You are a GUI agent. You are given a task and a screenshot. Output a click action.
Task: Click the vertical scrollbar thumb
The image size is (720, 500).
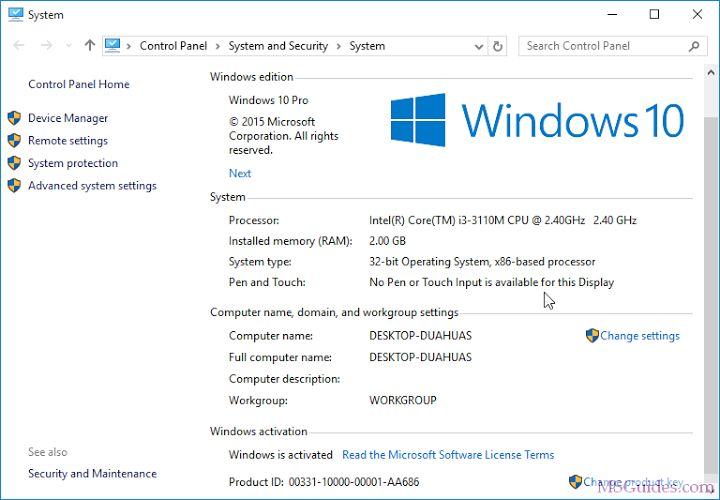click(711, 294)
